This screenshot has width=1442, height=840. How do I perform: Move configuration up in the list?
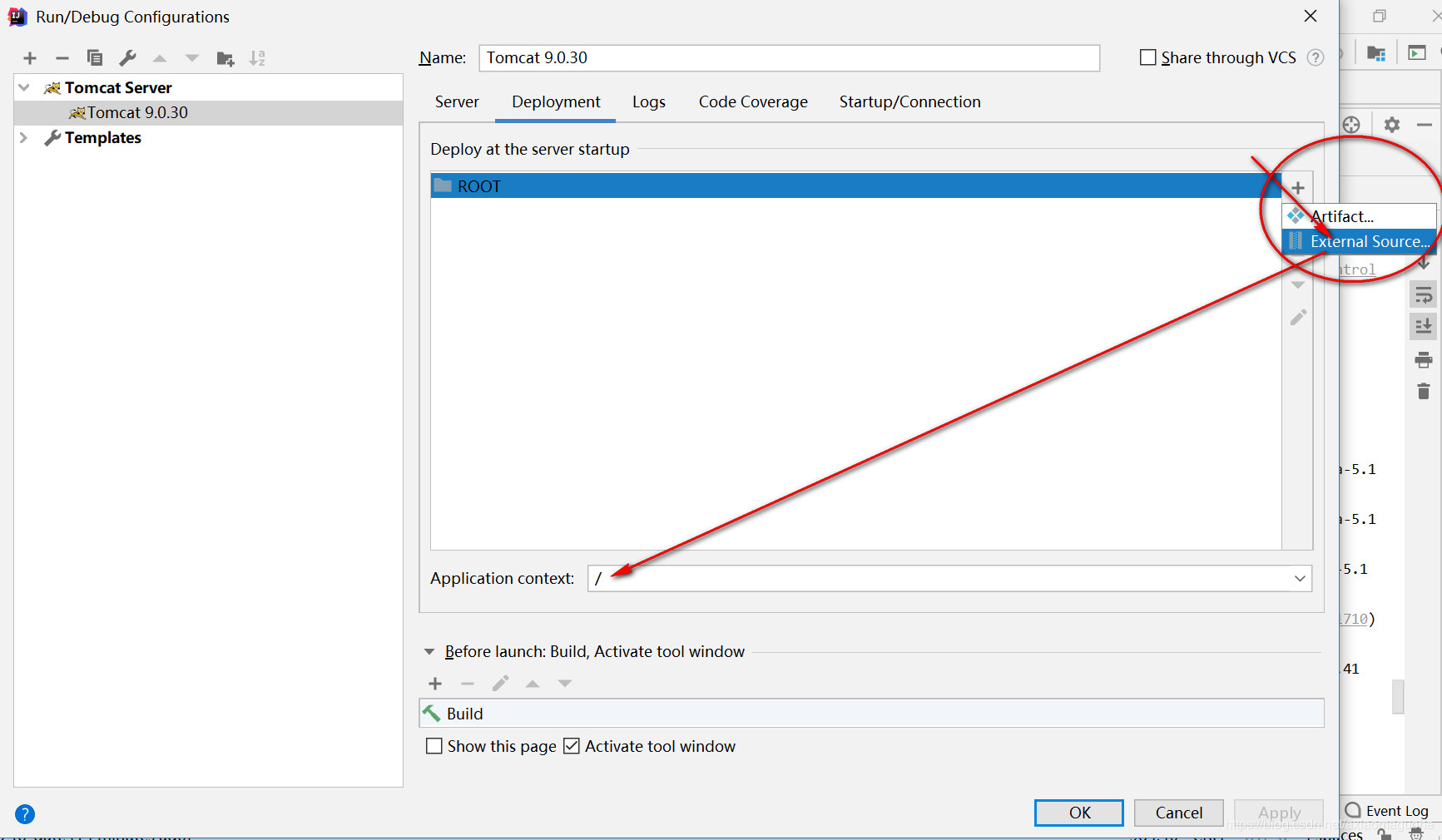pyautogui.click(x=160, y=58)
